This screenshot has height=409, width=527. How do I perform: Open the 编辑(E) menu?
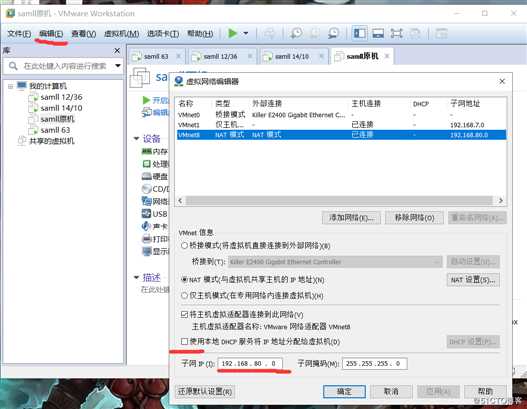coord(51,34)
